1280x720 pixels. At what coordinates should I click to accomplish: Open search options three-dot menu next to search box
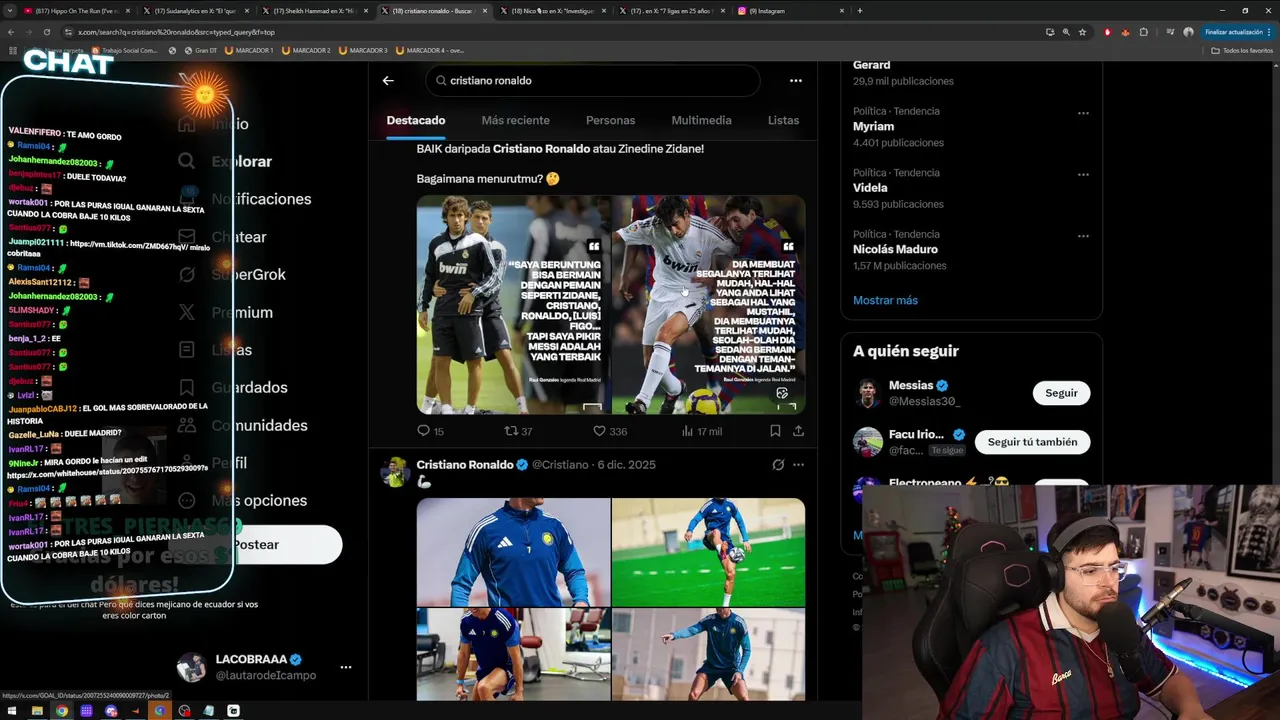tap(796, 81)
